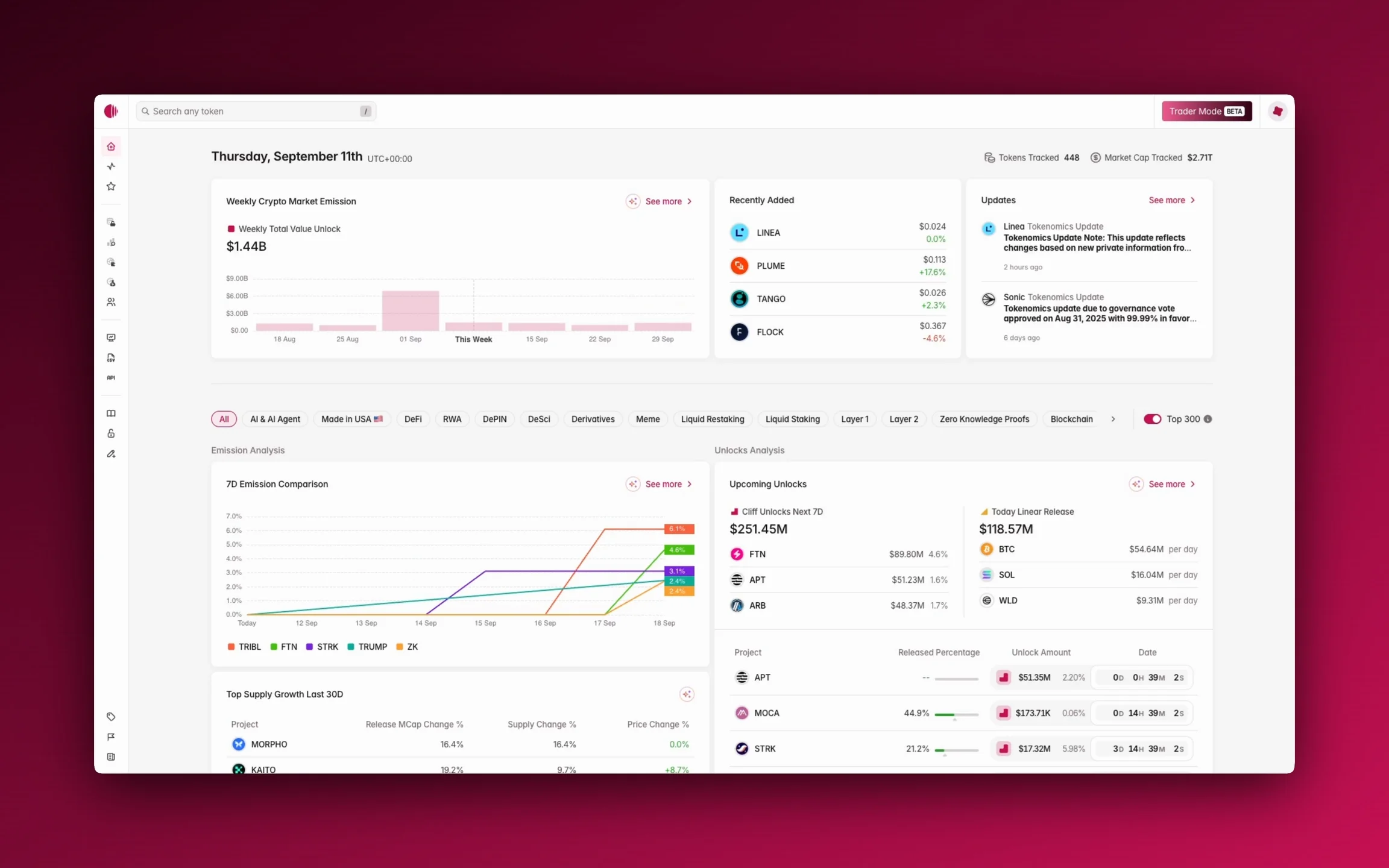Open the CSV export icon
Viewport: 1389px width, 868px height.
pyautogui.click(x=111, y=357)
